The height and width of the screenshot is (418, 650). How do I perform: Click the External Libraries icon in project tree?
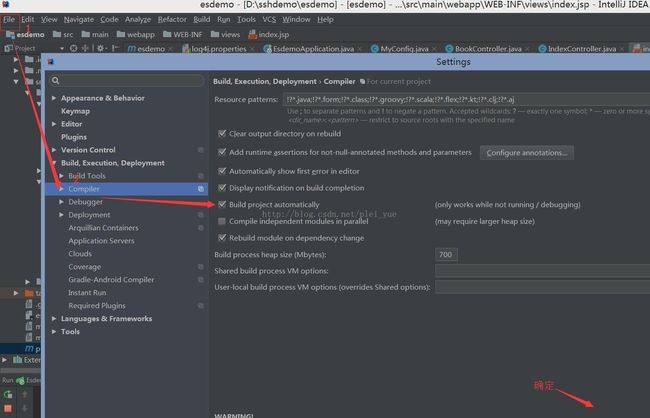17,360
